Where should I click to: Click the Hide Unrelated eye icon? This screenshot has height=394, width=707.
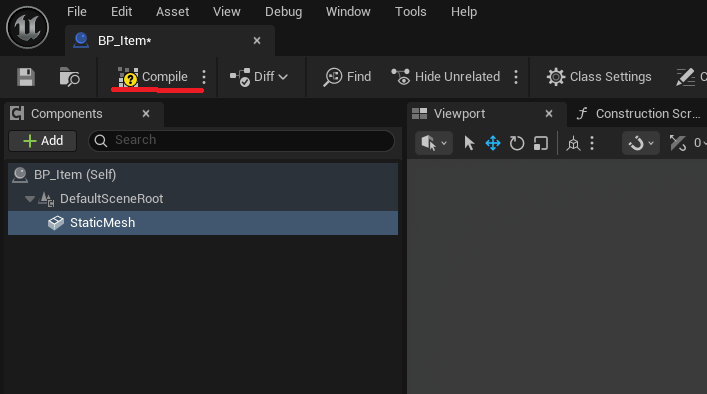click(400, 77)
